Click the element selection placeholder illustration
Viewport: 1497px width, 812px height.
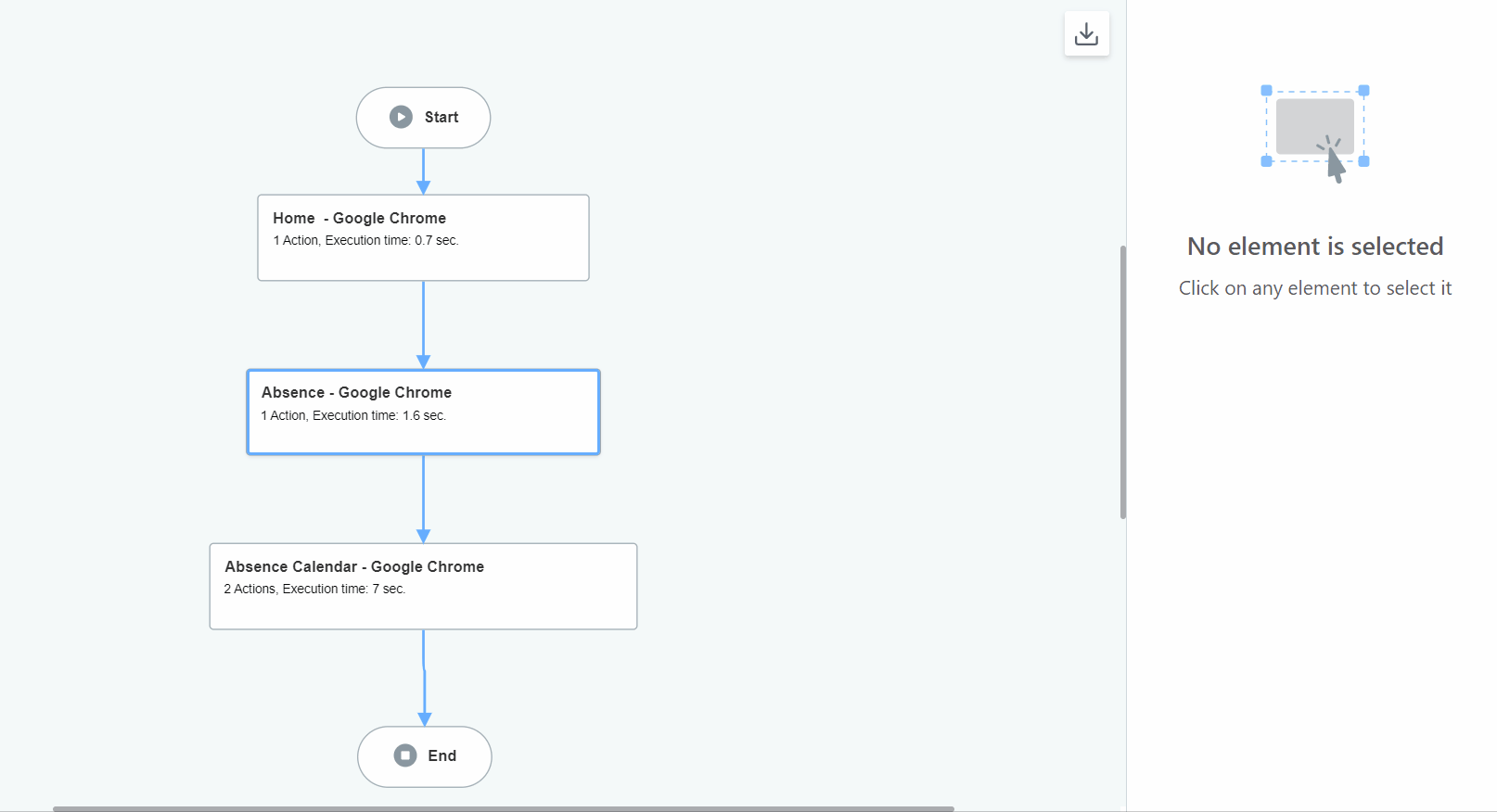tap(1315, 133)
